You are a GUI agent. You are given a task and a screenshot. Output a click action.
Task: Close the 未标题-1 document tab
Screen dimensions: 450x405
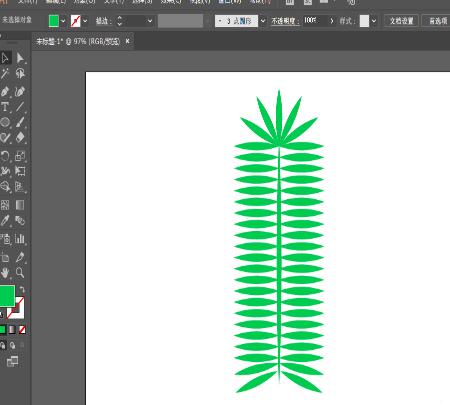point(127,41)
